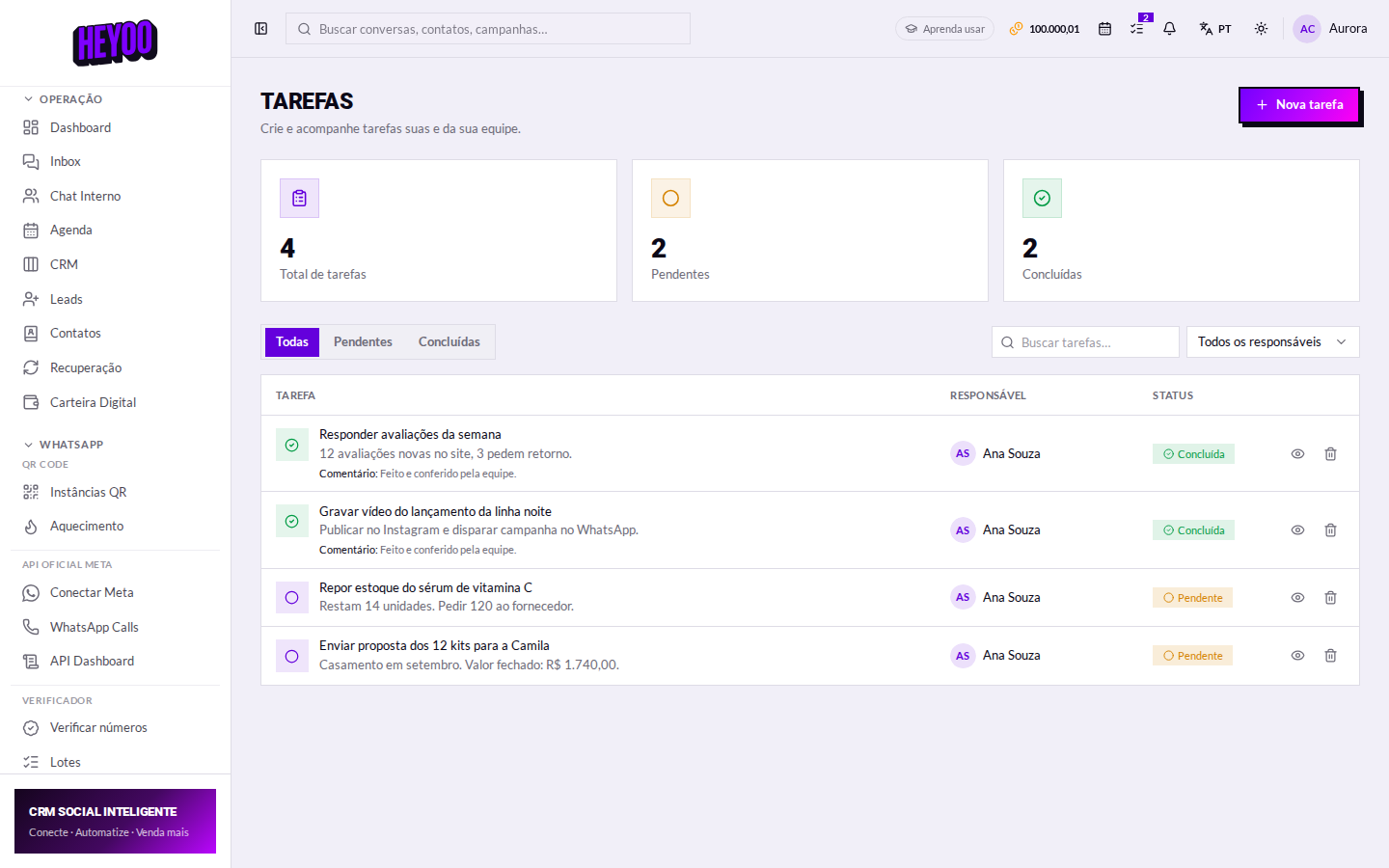The height and width of the screenshot is (868, 1389).
Task: Uncheck Gravar vídeo do lançamento task
Action: 292,522
